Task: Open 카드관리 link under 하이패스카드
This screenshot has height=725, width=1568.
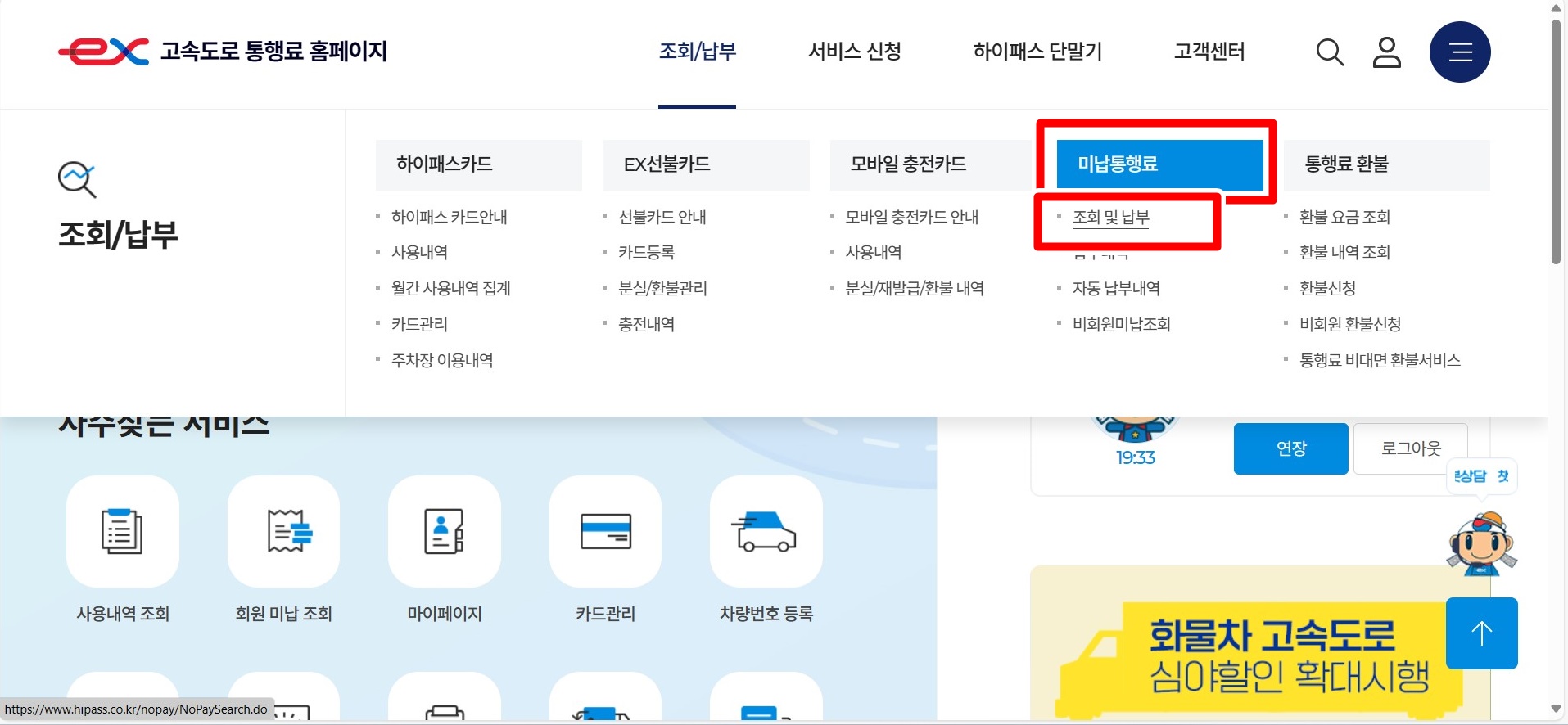Action: pyautogui.click(x=419, y=325)
